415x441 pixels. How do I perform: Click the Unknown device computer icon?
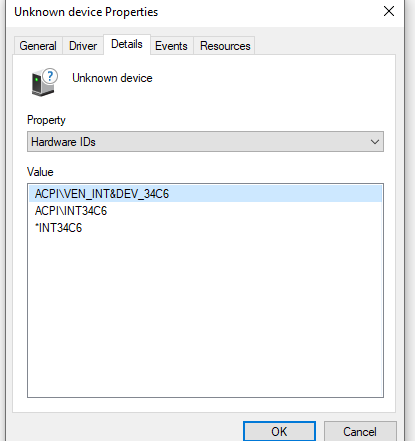pyautogui.click(x=44, y=83)
